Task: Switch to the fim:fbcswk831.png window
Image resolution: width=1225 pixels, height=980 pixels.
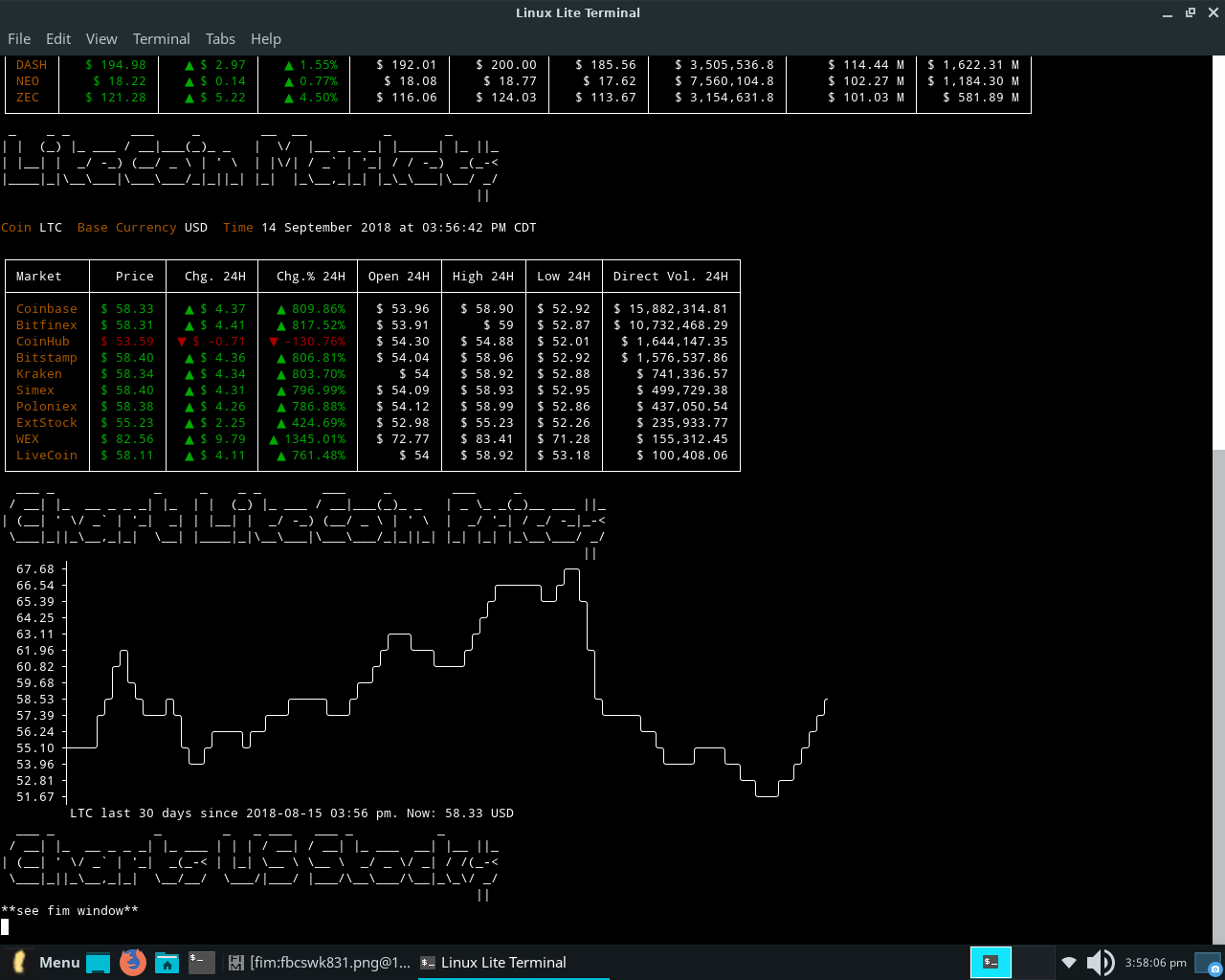Action: coord(319,963)
